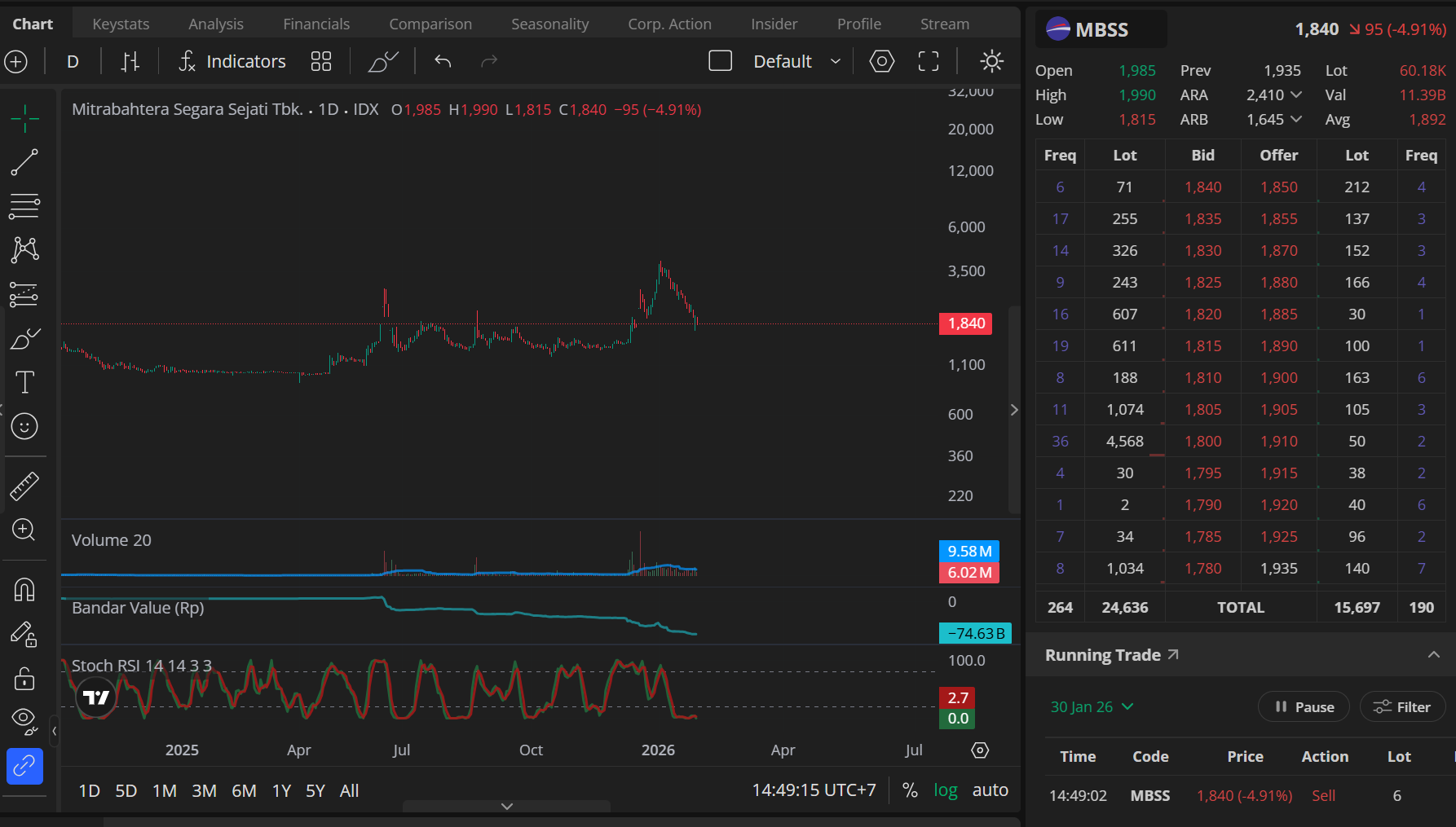Open chart settings hexagon icon

(881, 61)
